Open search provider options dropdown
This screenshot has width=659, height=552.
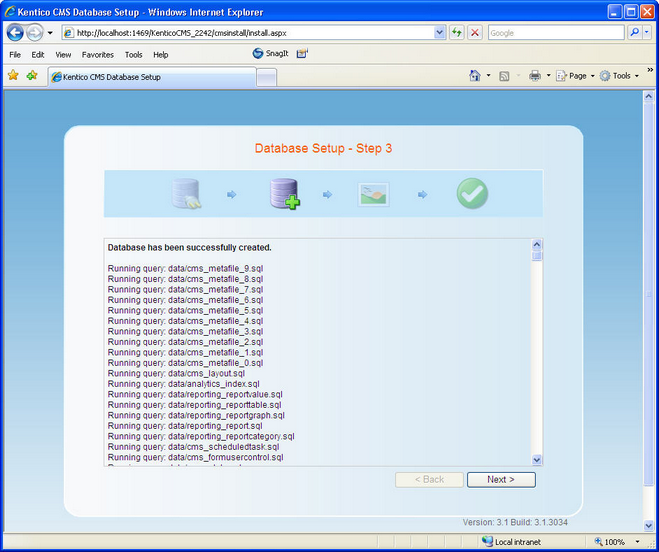[647, 32]
